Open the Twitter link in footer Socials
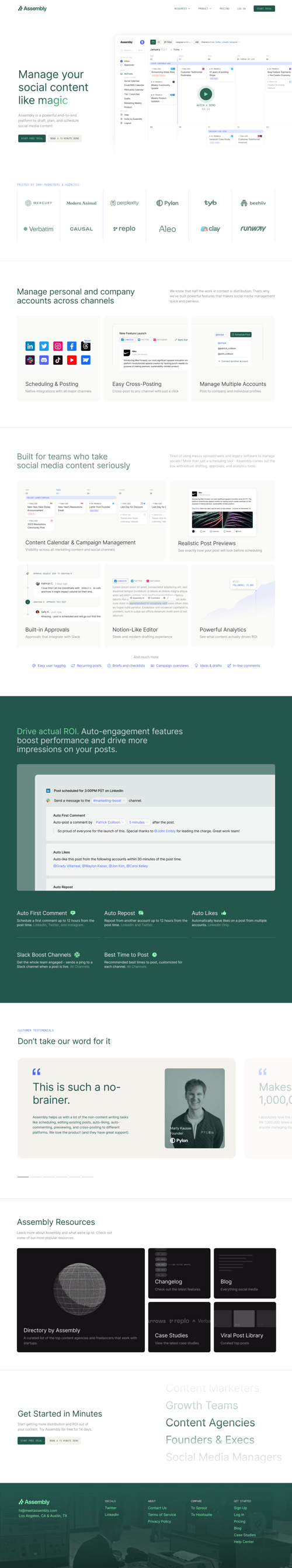 point(111,1508)
